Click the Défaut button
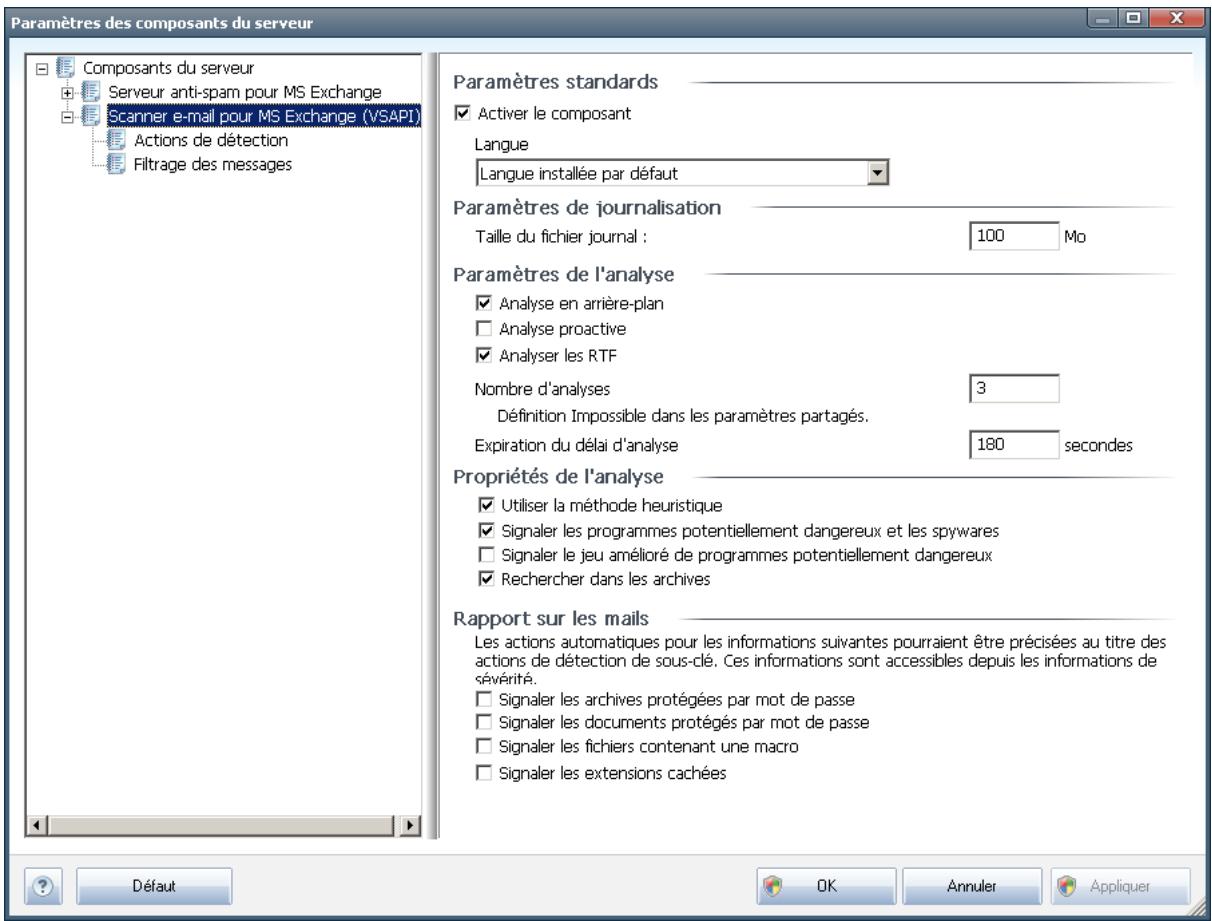This screenshot has width=1212, height=921. click(155, 886)
